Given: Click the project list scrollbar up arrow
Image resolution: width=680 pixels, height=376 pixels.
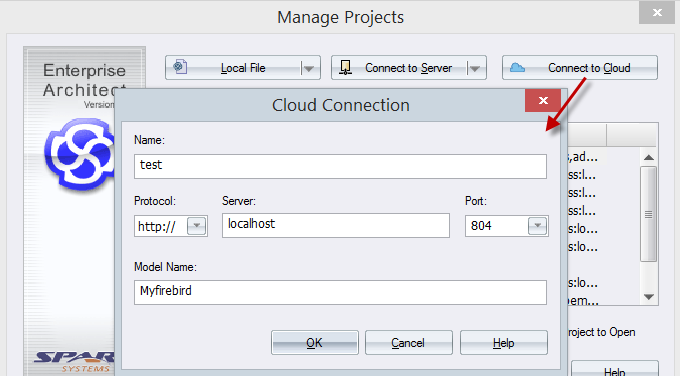Looking at the screenshot, I should [x=649, y=157].
